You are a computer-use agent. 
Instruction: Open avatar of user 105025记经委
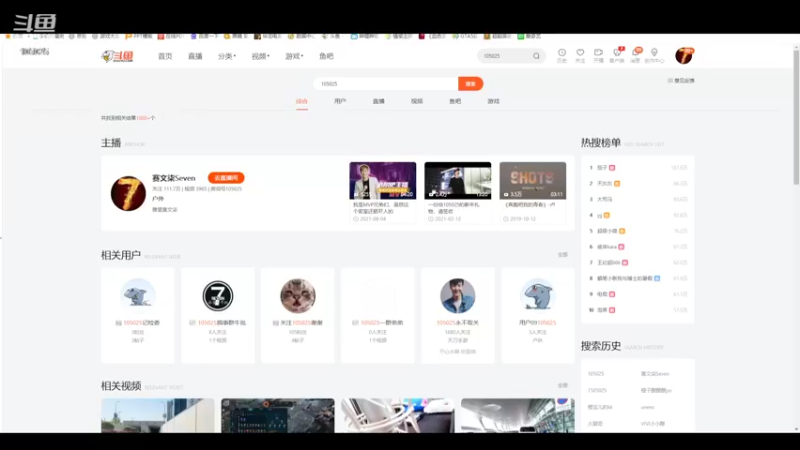pos(138,295)
